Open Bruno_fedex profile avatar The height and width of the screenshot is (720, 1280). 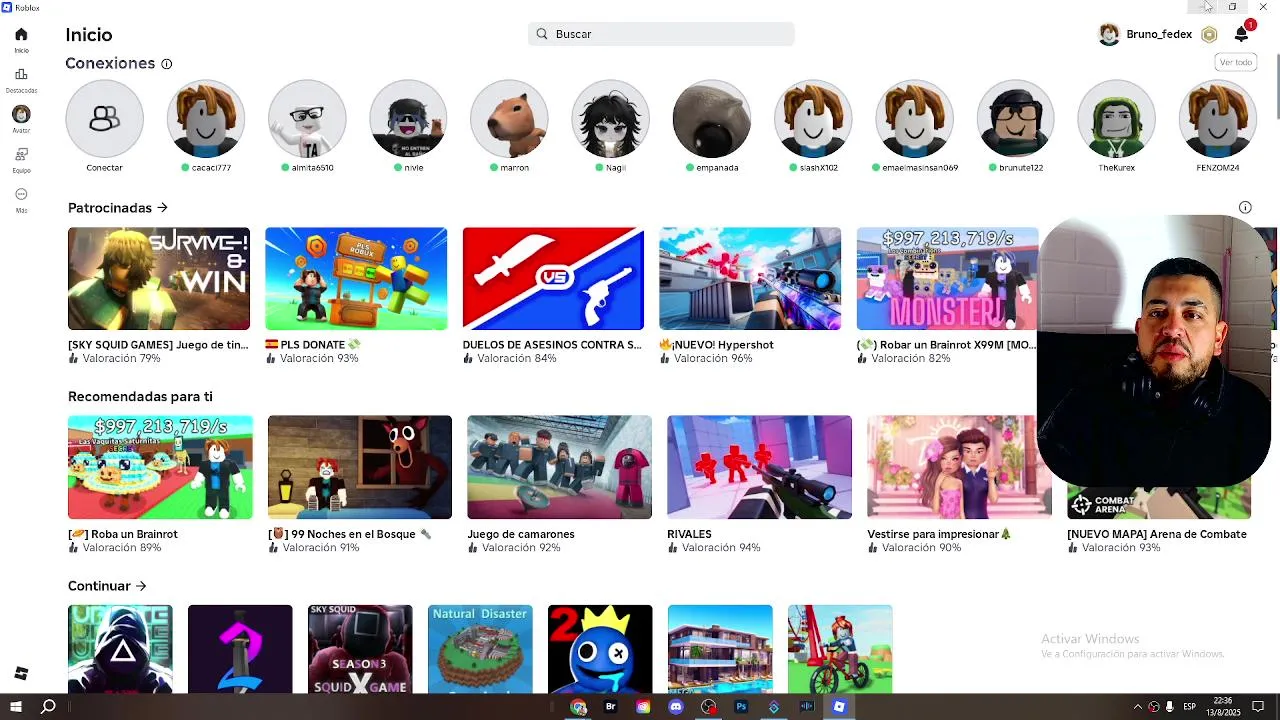point(1109,34)
